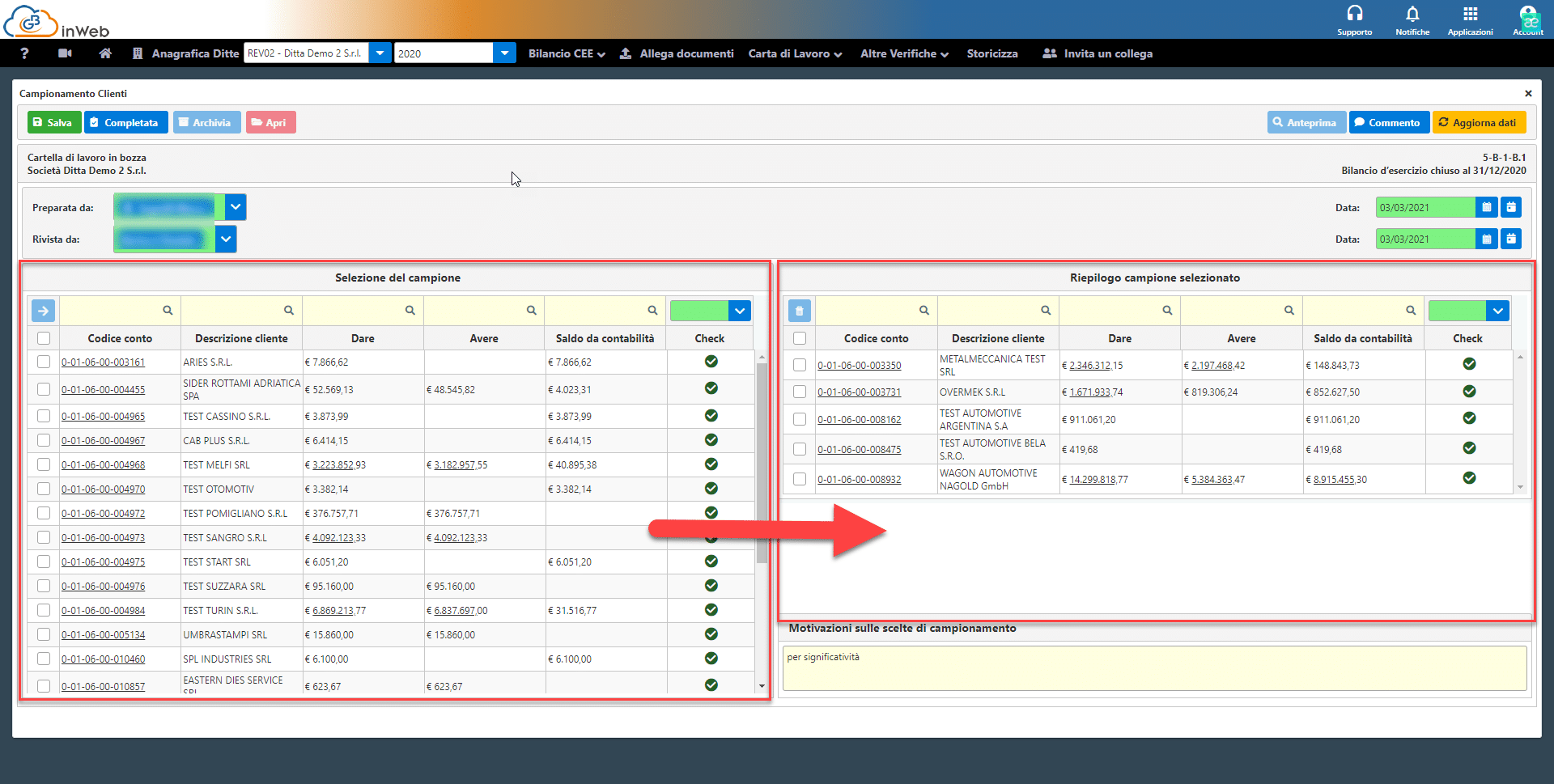
Task: Click the Motivazioni sulle scelte text field
Action: 1154,668
